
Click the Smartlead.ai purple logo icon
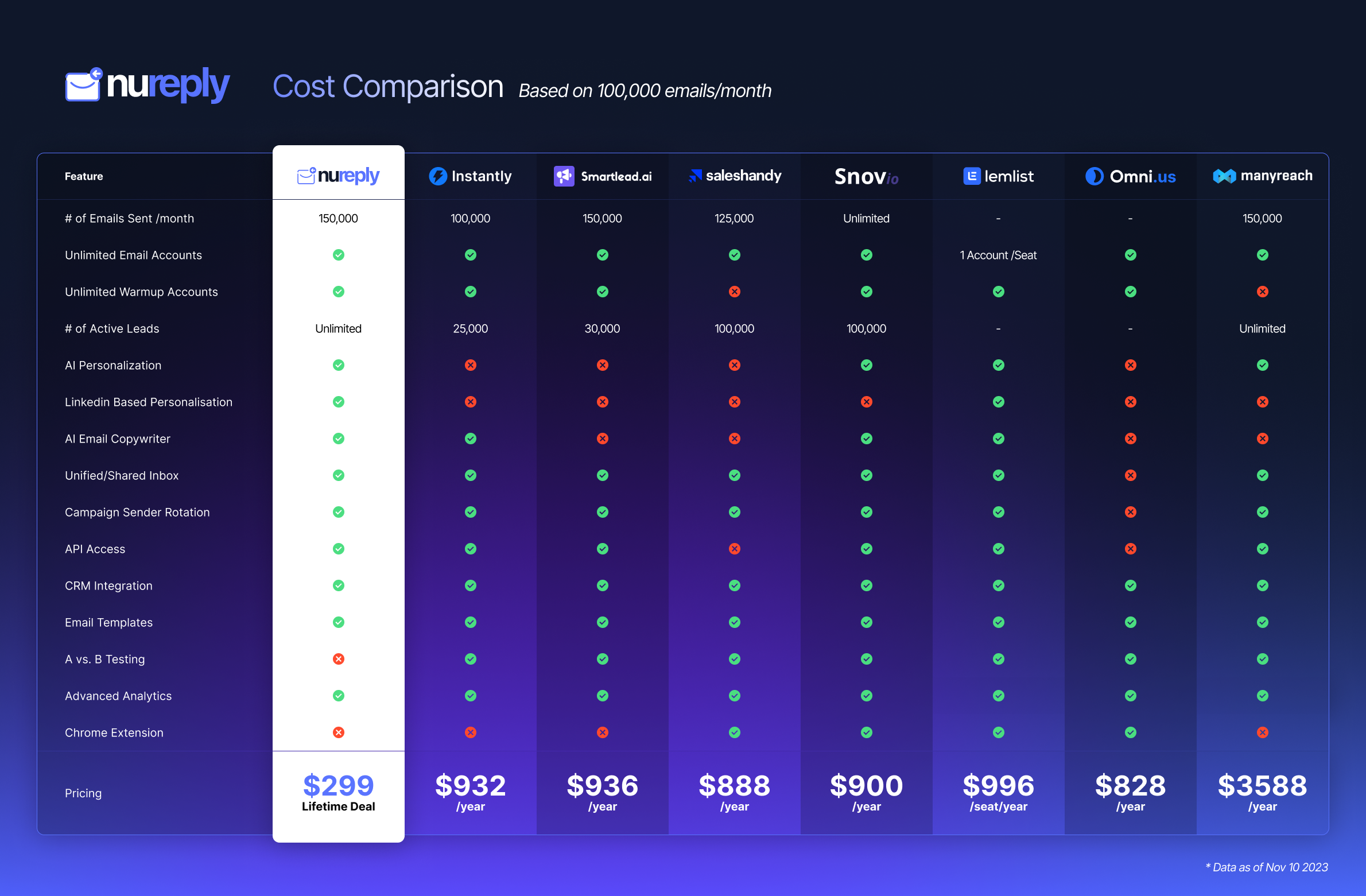pyautogui.click(x=564, y=176)
